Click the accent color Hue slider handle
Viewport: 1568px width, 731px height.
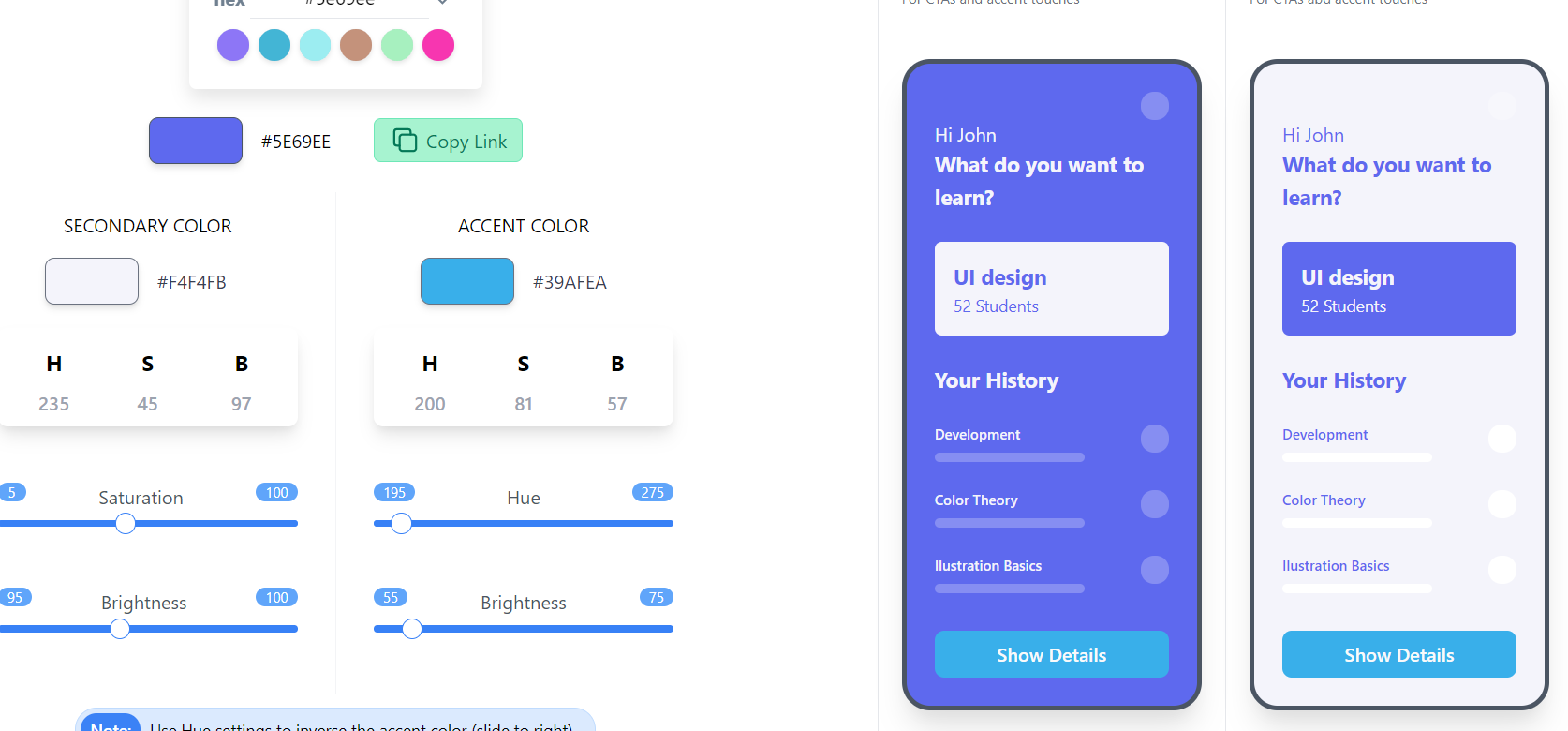401,524
